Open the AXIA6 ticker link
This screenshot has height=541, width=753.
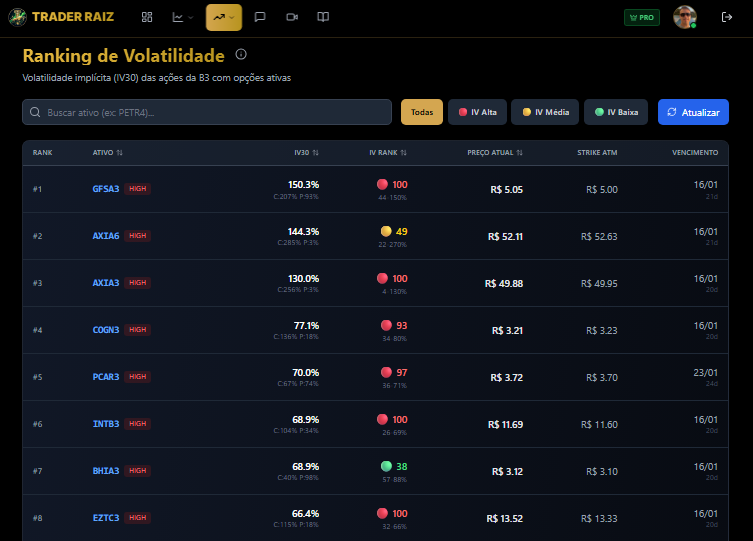coord(106,236)
